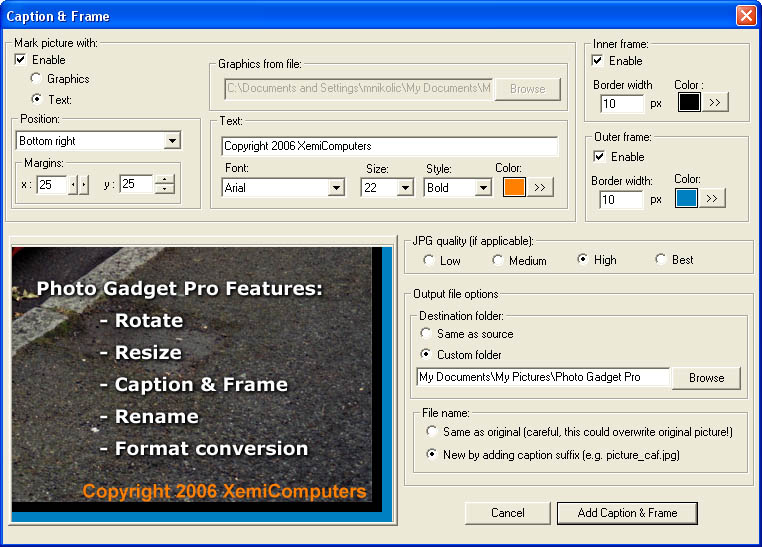The height and width of the screenshot is (547, 762).
Task: Open text color picker with >> button
Action: (x=540, y=187)
